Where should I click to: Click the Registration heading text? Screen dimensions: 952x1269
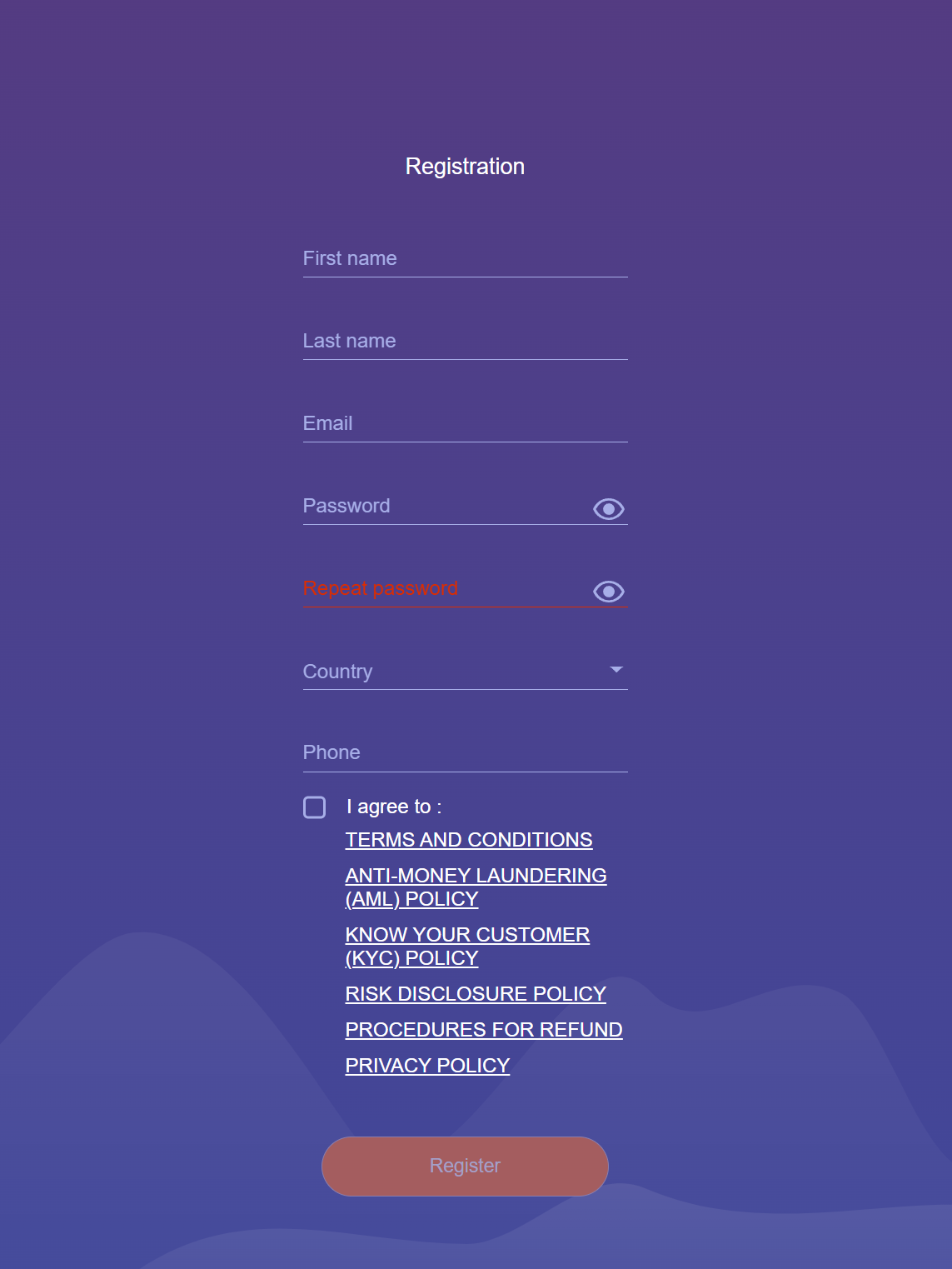tap(465, 167)
